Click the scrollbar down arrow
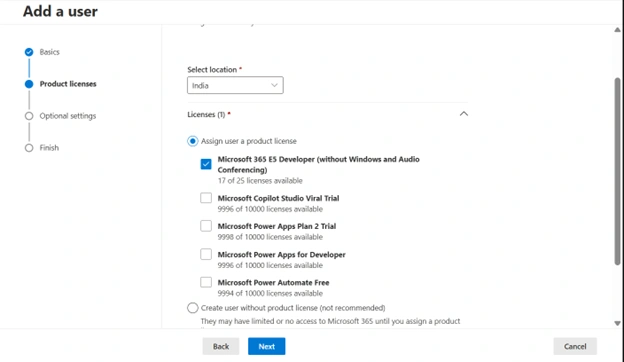This screenshot has width=624, height=362. (617, 323)
